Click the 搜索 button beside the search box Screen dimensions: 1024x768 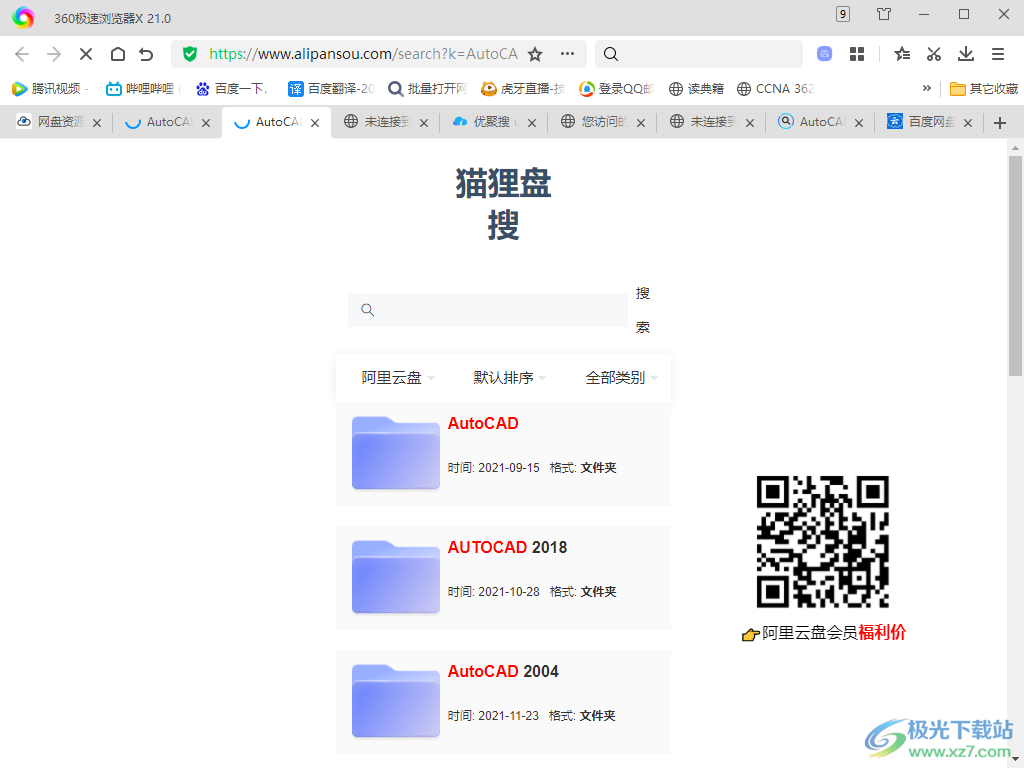point(643,310)
